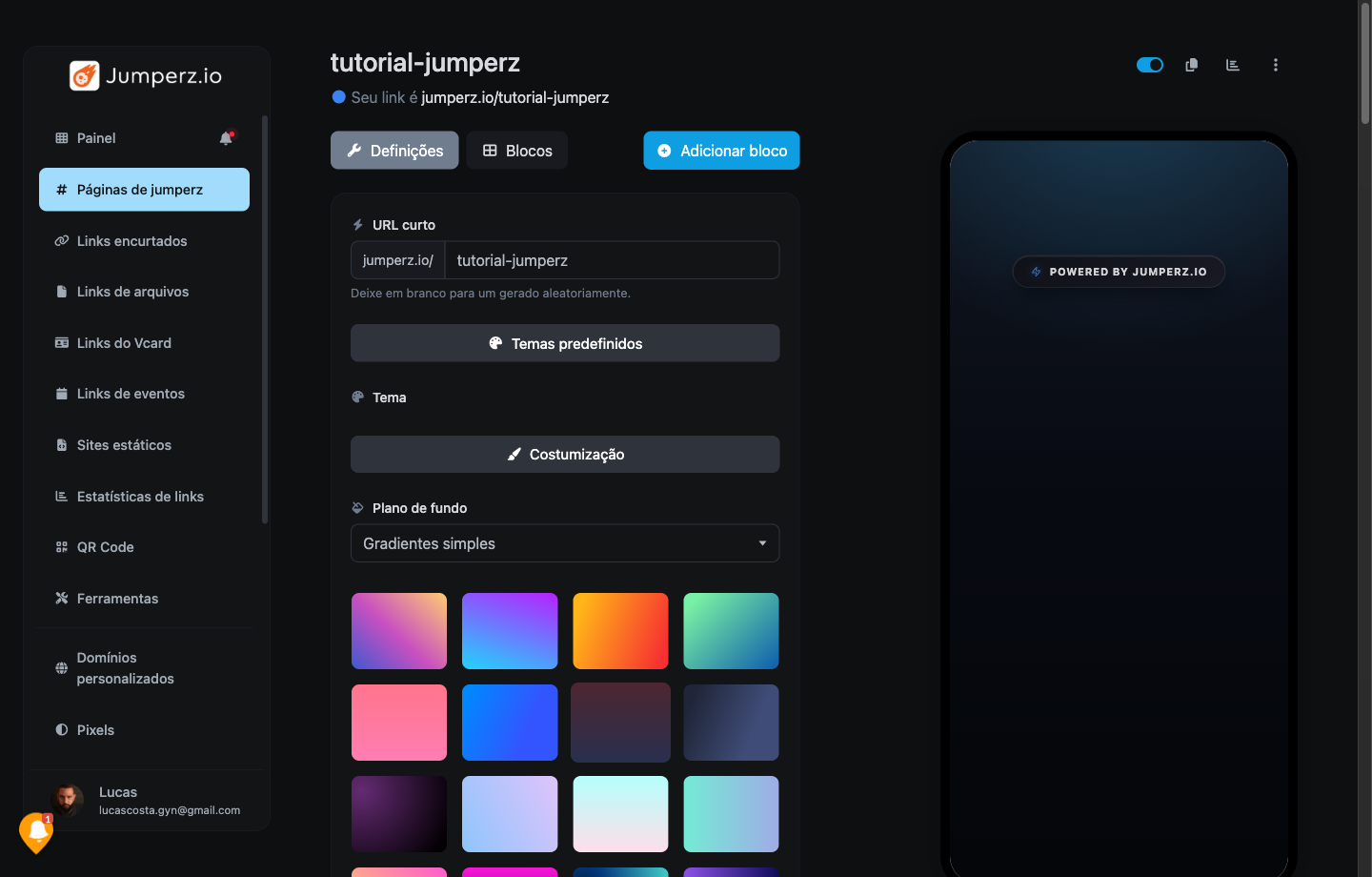Open the three-dot more options menu
Viewport: 1372px width, 877px height.
pos(1275,65)
